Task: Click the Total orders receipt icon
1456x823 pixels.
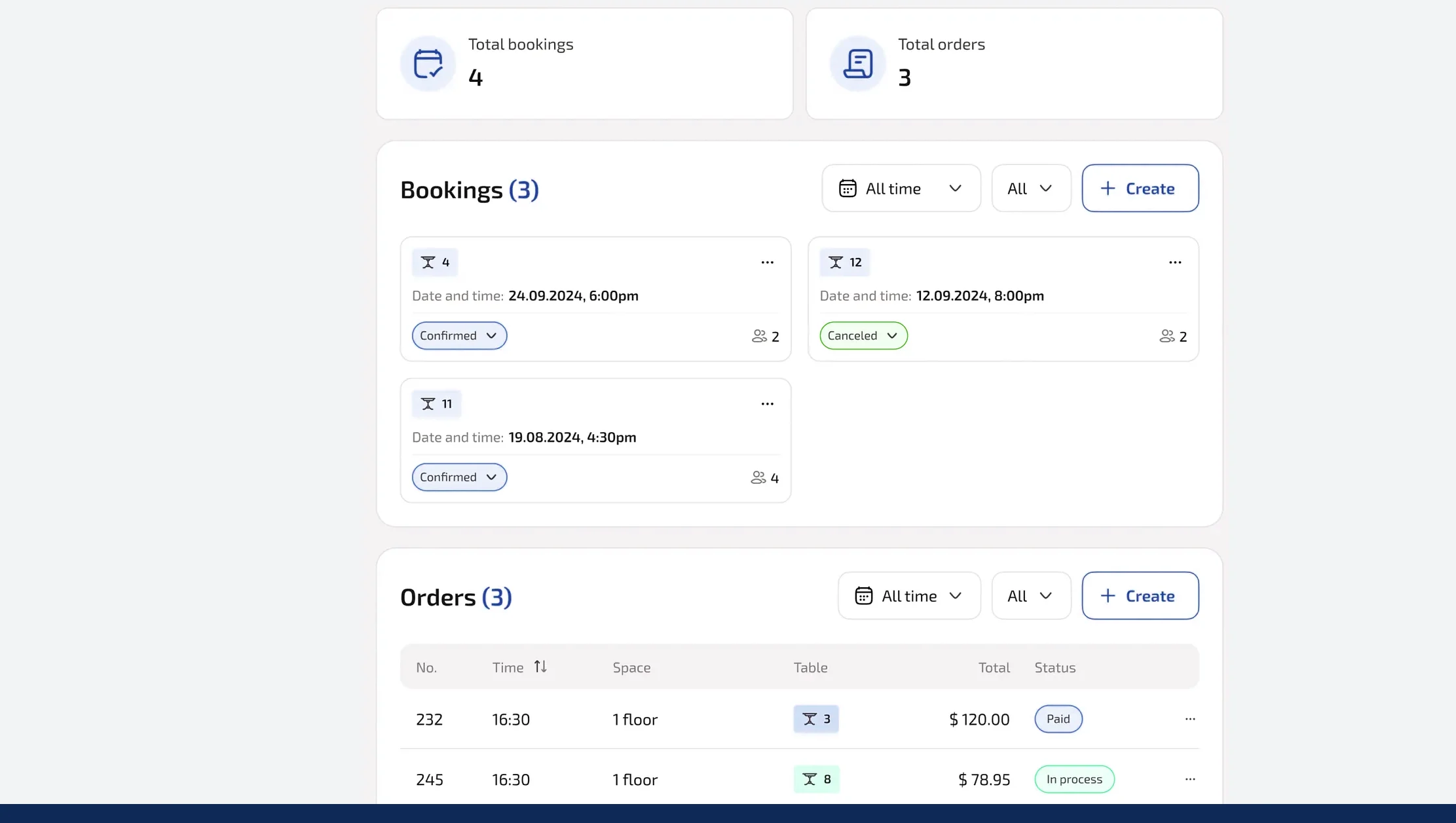Action: click(857, 64)
